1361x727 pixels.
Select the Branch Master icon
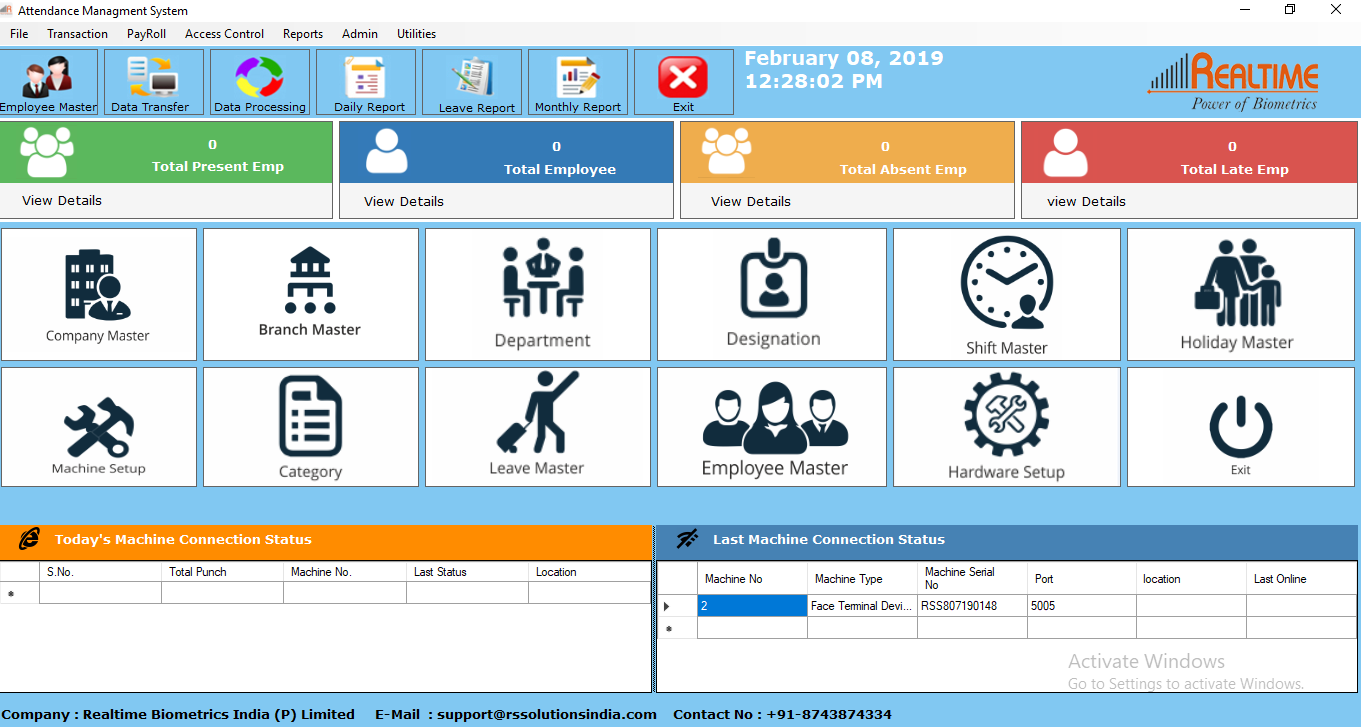tap(310, 293)
